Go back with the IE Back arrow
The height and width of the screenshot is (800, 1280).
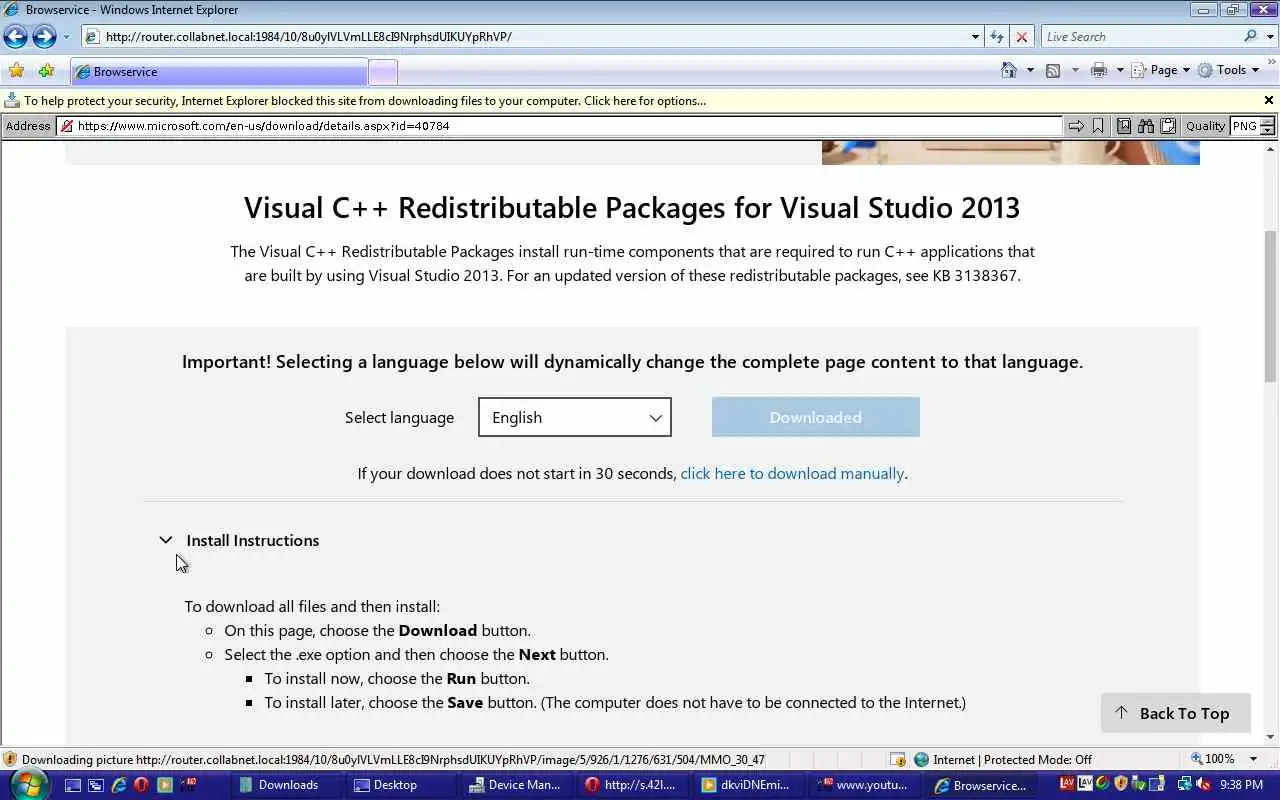point(15,37)
